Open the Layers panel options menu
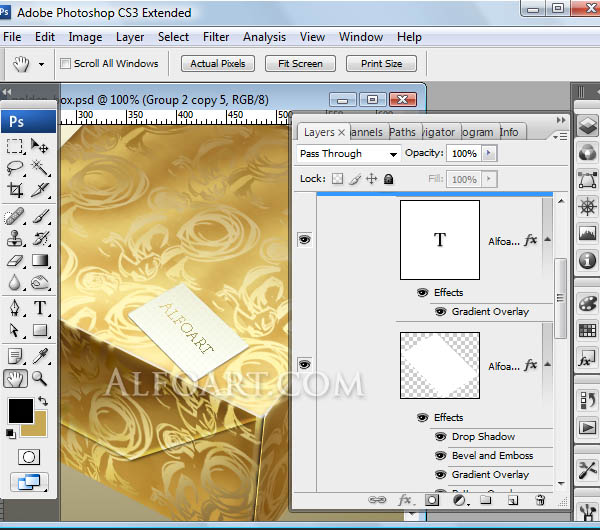This screenshot has width=600, height=530. [560, 136]
